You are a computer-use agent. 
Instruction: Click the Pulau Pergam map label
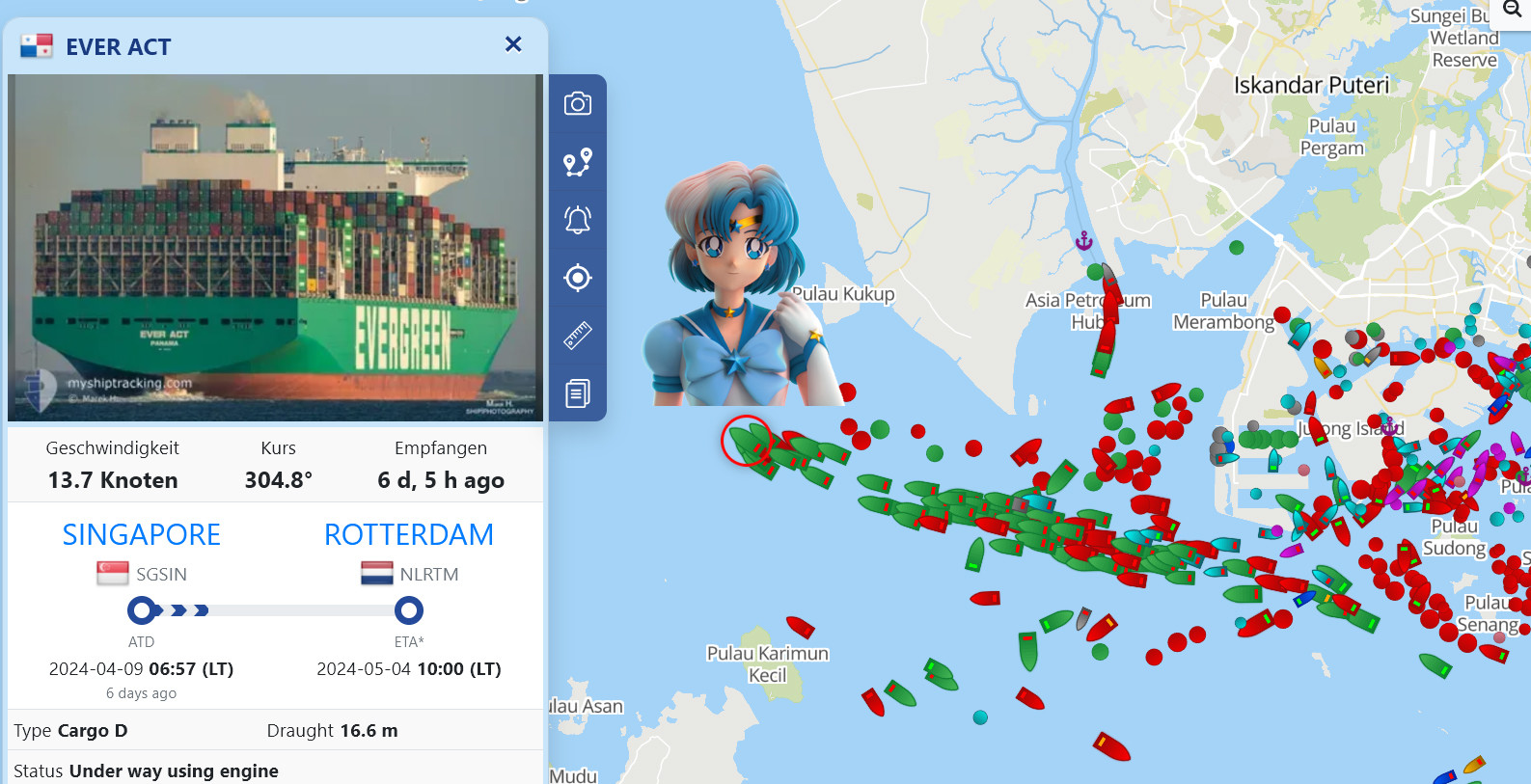click(x=1332, y=137)
